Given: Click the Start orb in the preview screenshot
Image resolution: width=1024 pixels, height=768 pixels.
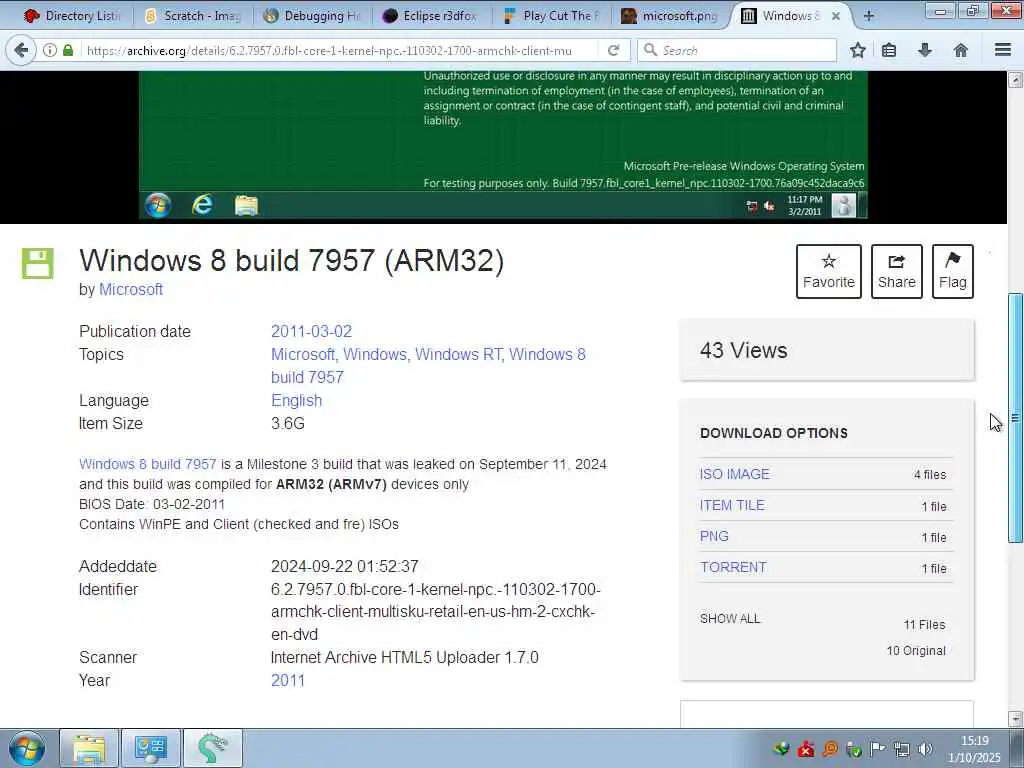Looking at the screenshot, I should pyautogui.click(x=158, y=206).
